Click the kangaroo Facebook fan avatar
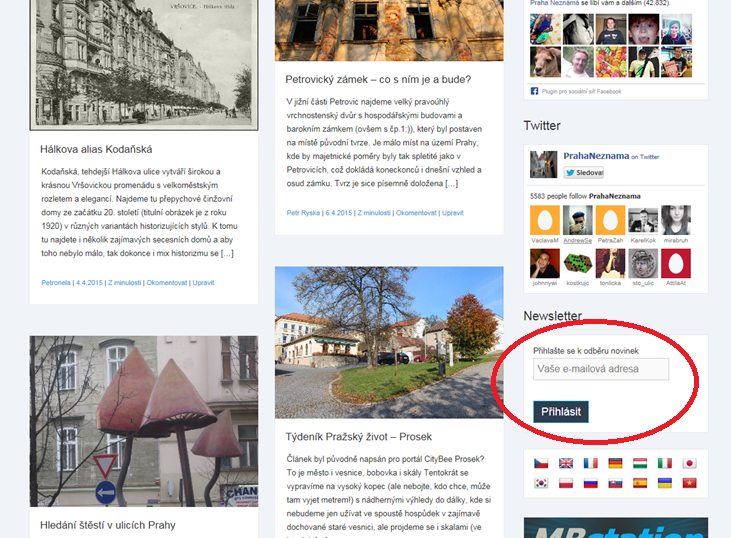731x538 pixels. pos(545,62)
